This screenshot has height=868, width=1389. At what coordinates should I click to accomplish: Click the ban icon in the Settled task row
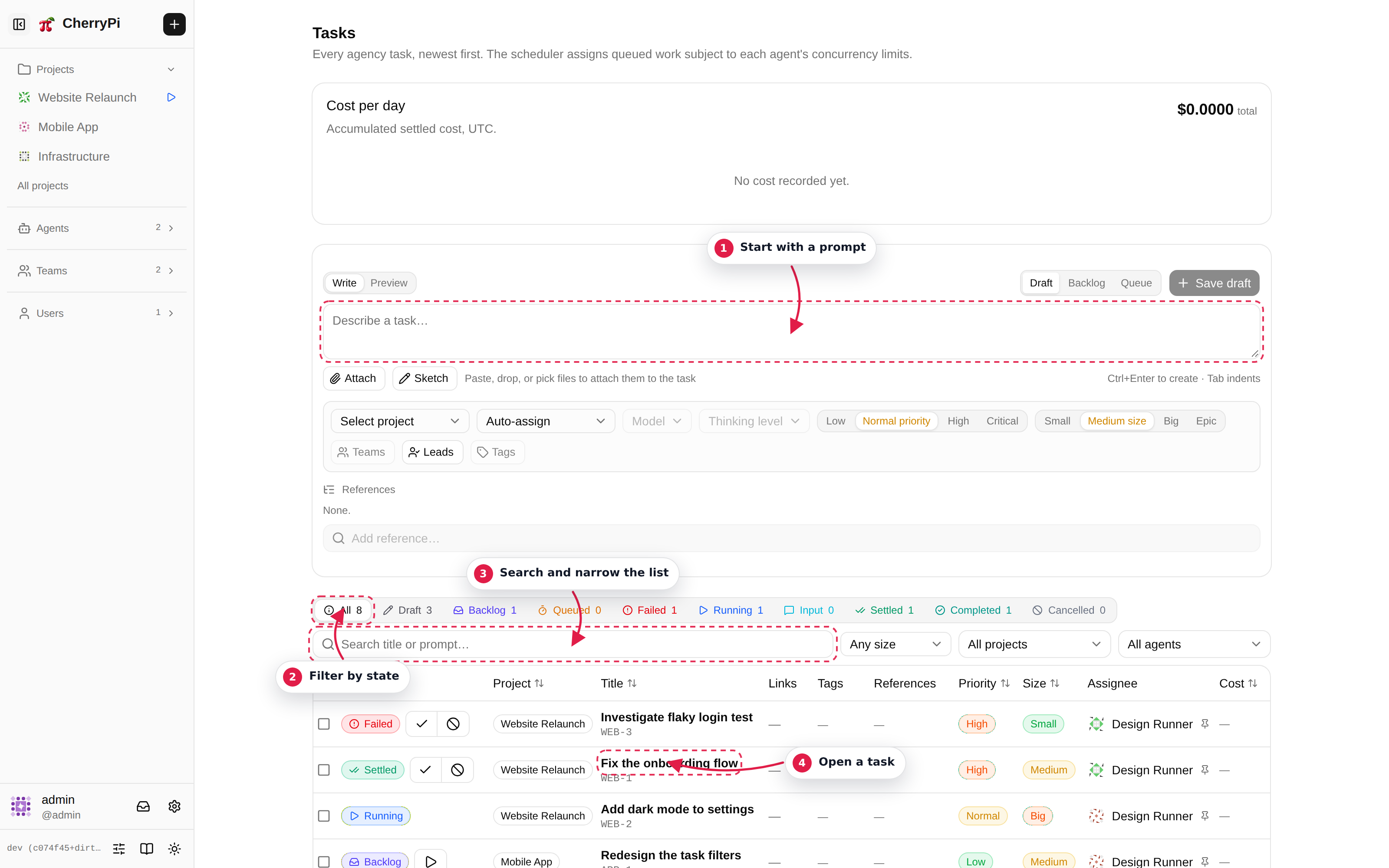coord(457,770)
